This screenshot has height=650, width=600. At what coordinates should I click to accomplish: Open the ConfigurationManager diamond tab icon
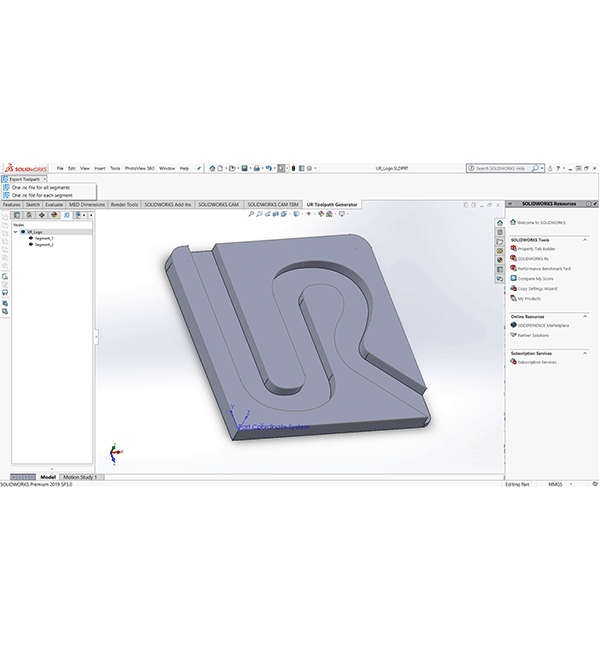[x=42, y=215]
